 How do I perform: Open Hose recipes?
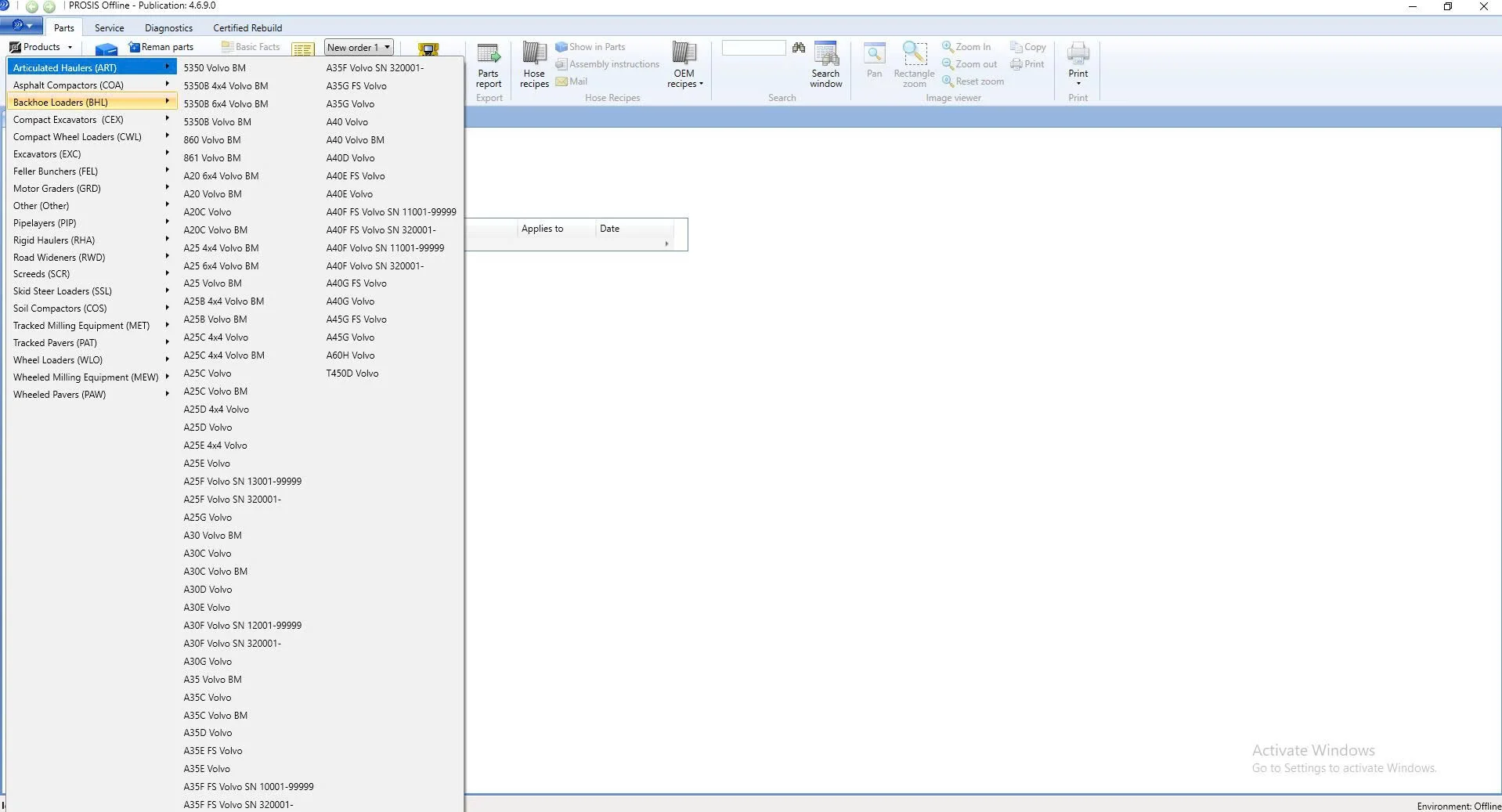tap(534, 65)
